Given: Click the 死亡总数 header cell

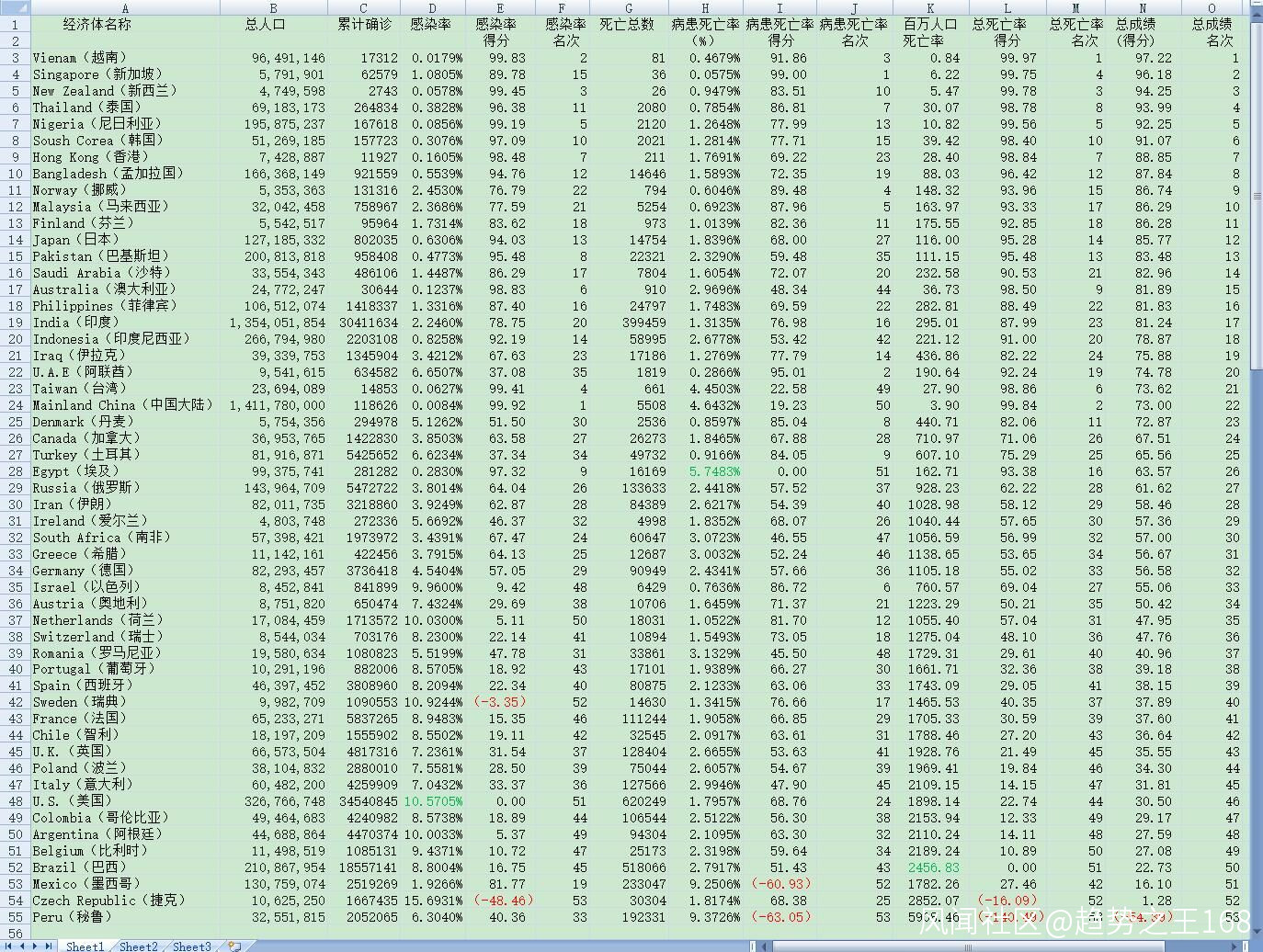Looking at the screenshot, I should (629, 25).
